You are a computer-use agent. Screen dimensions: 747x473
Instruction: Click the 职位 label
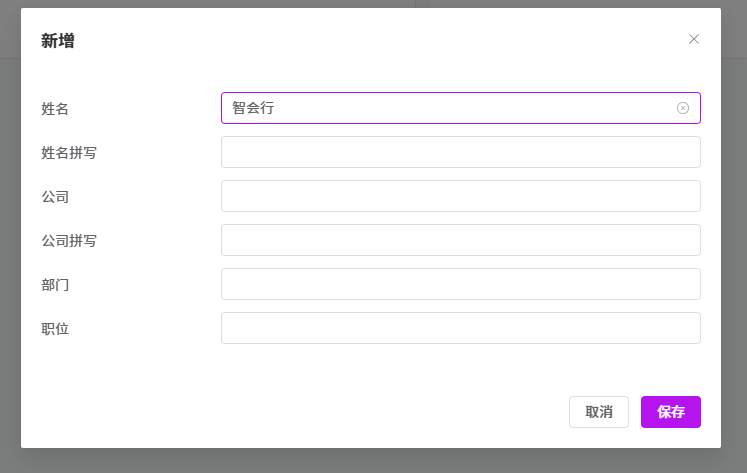pyautogui.click(x=55, y=329)
